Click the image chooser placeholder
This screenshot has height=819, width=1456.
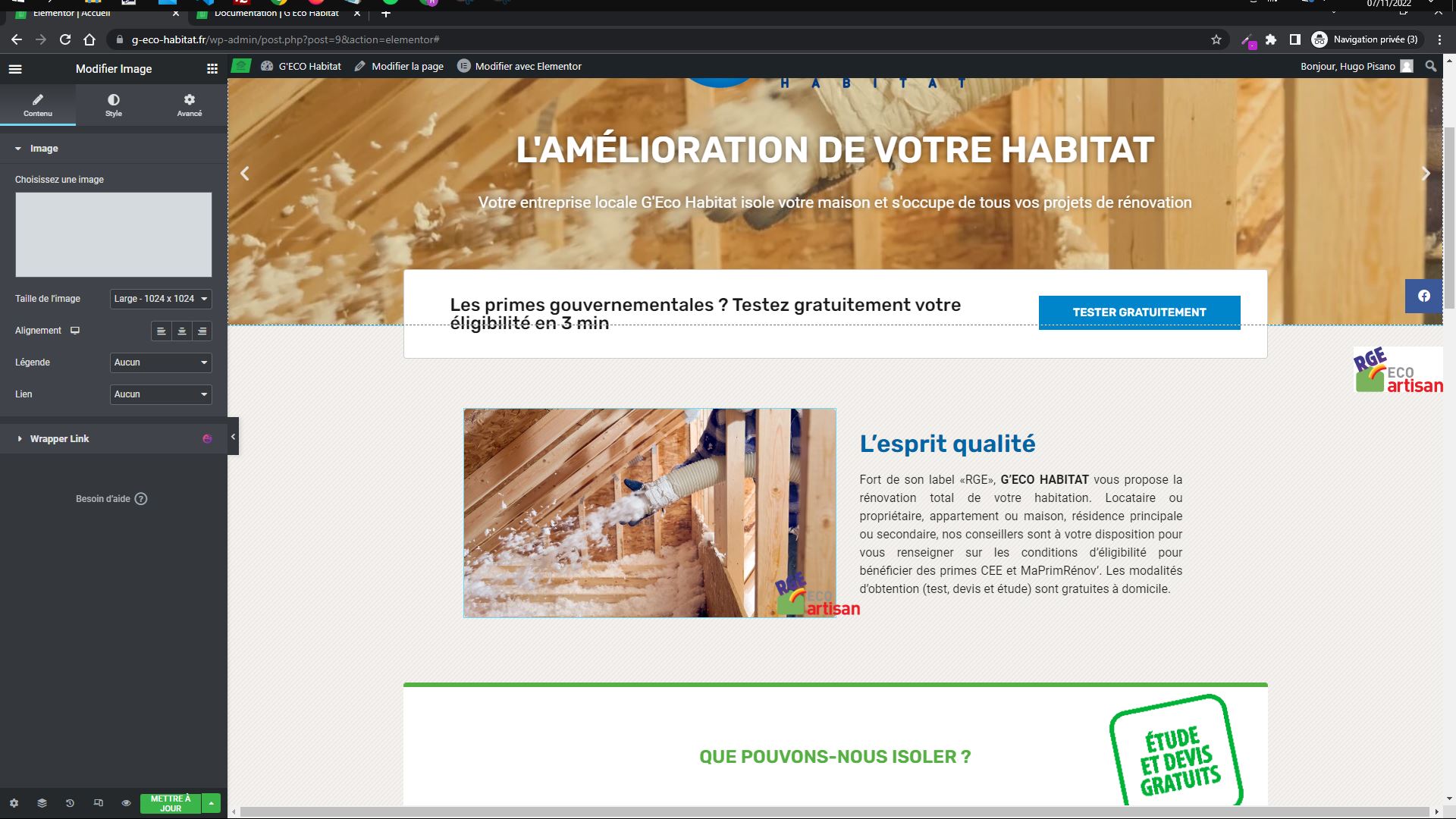pyautogui.click(x=114, y=234)
